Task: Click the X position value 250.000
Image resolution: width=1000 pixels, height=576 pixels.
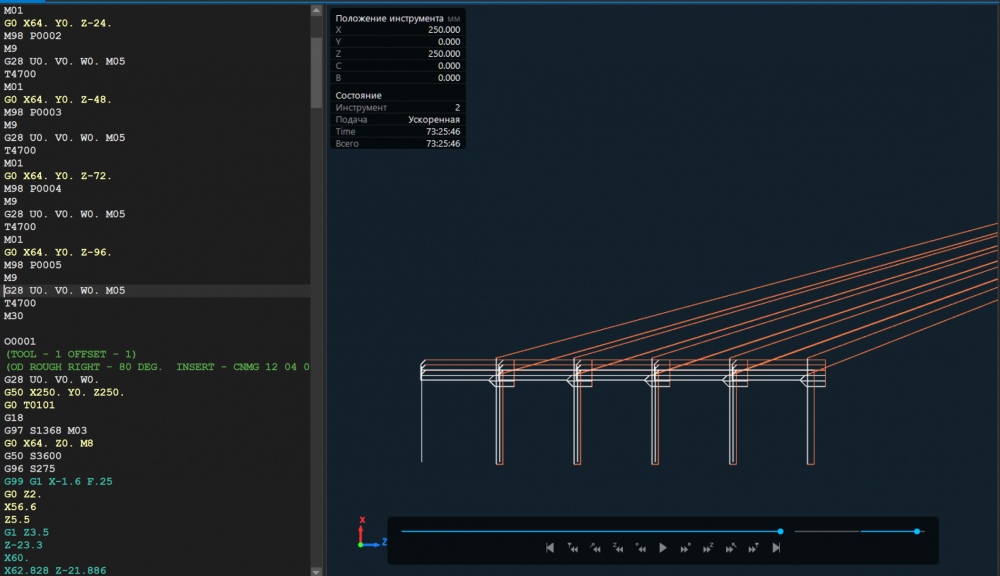Action: point(444,30)
